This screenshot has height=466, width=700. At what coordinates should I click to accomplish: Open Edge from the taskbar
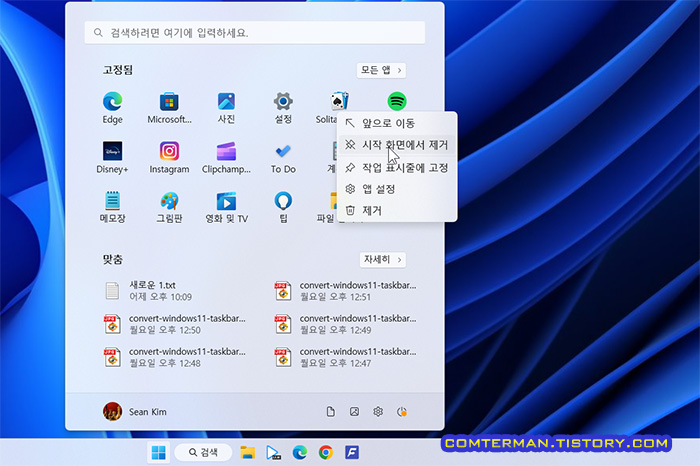pyautogui.click(x=300, y=453)
